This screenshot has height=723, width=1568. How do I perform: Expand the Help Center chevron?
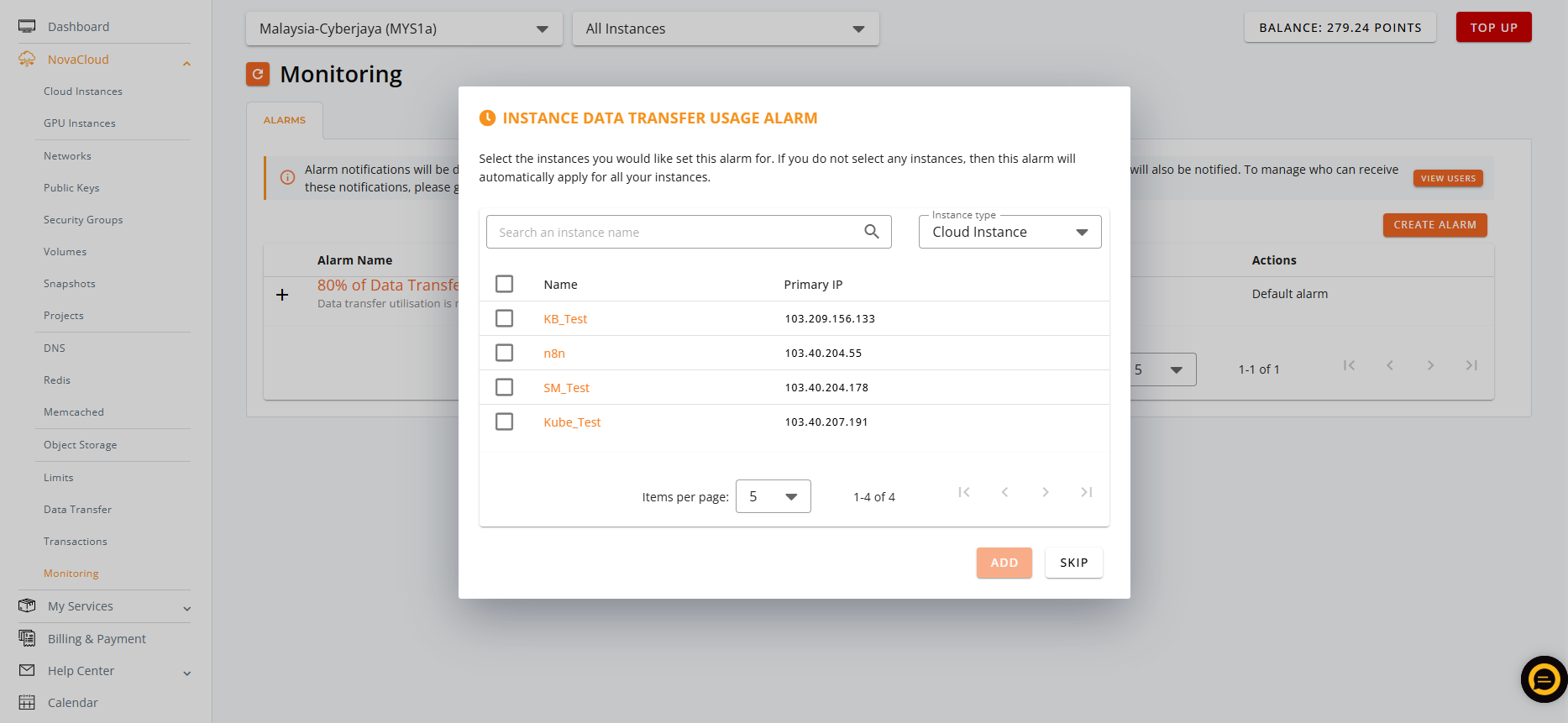tap(186, 673)
